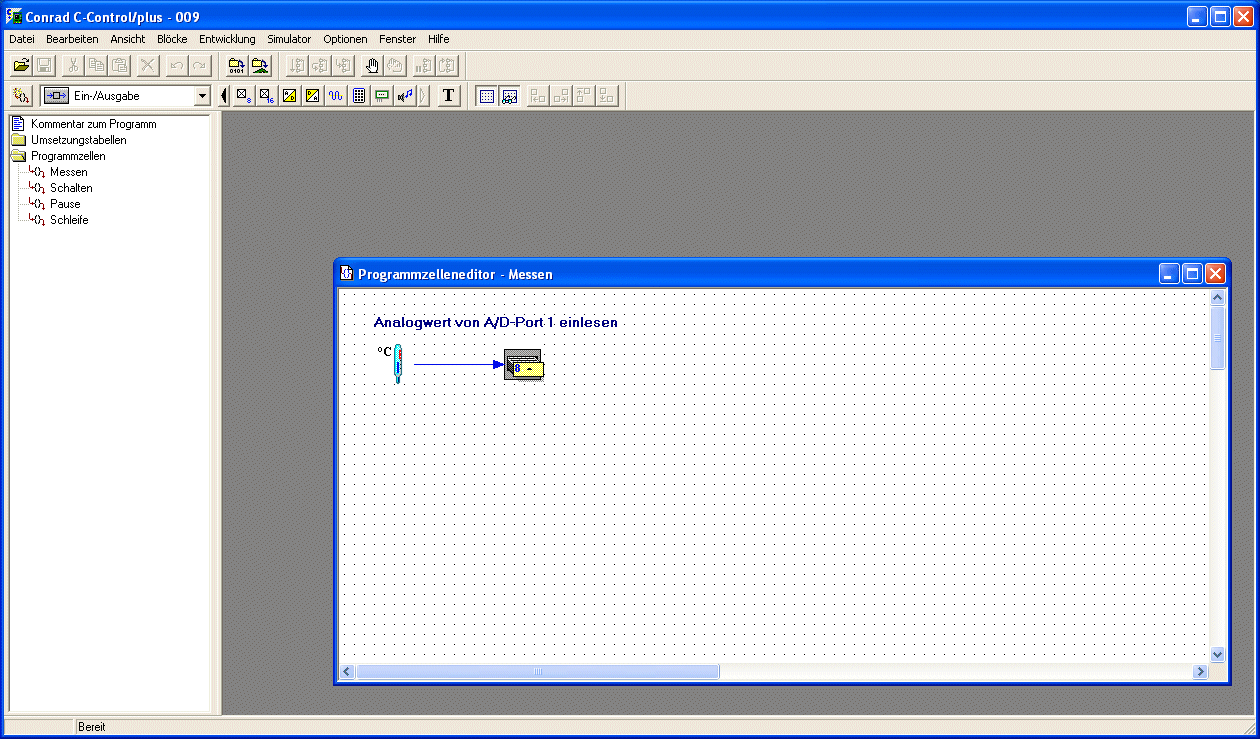The image size is (1260, 739).
Task: Select the speaker sound block icon
Action: coord(405,96)
